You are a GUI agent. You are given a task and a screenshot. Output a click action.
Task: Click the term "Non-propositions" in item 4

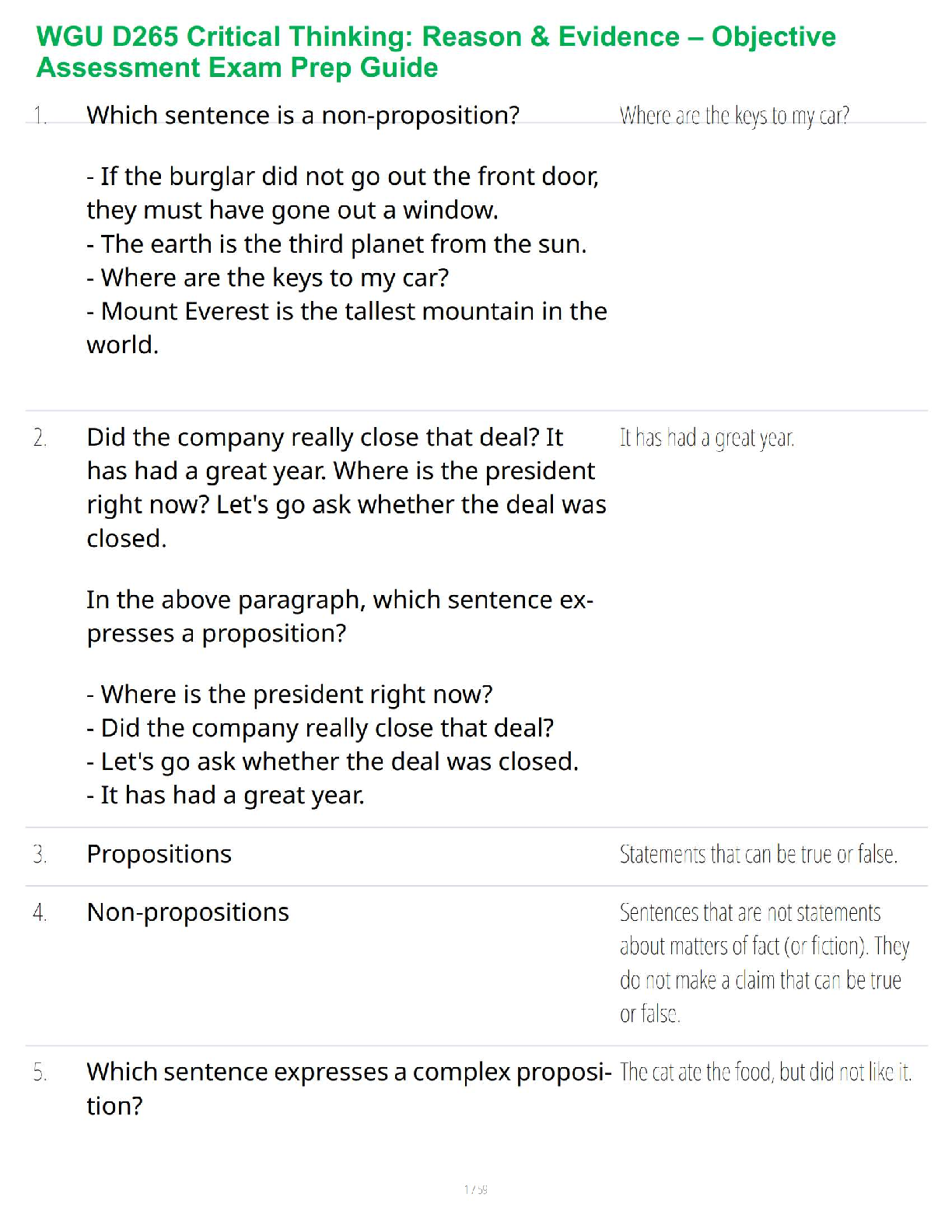pos(187,912)
